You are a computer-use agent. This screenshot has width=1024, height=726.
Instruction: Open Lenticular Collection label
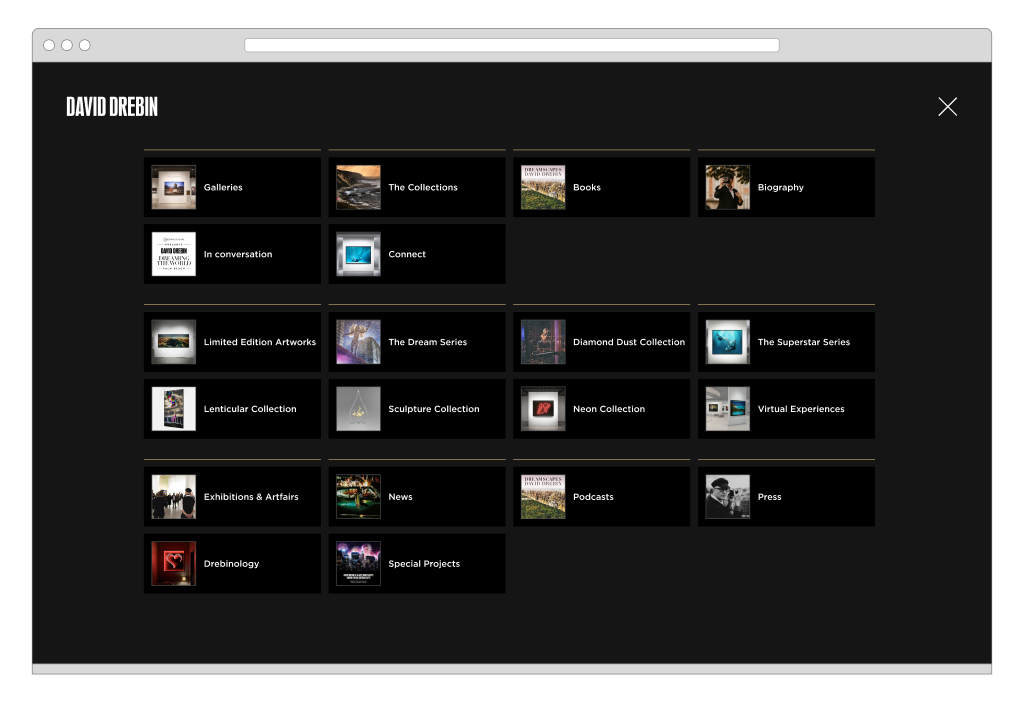pyautogui.click(x=250, y=409)
